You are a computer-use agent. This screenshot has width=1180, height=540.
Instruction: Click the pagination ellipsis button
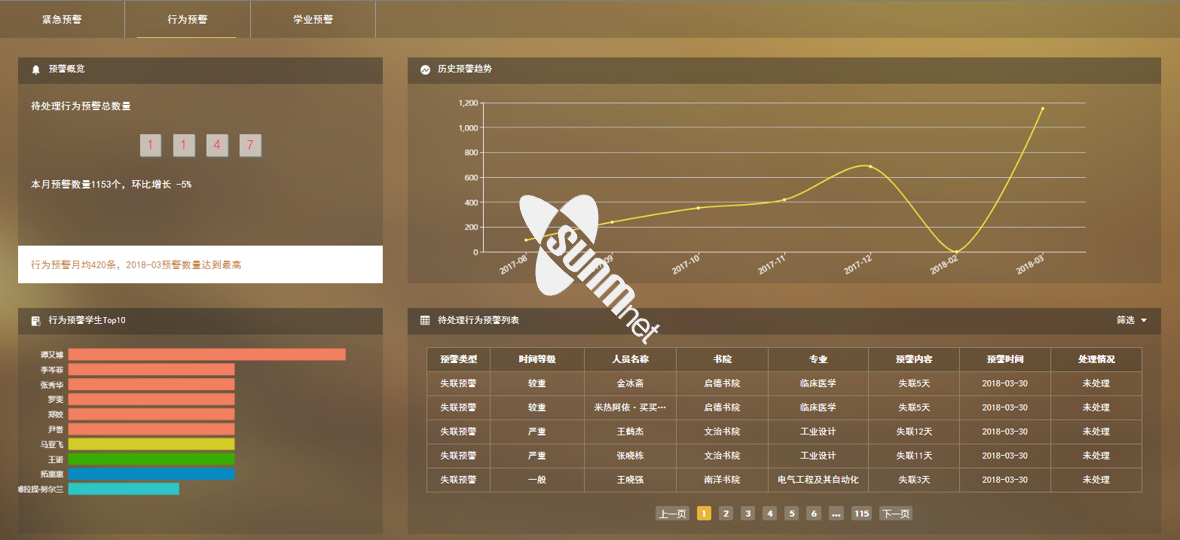[836, 514]
